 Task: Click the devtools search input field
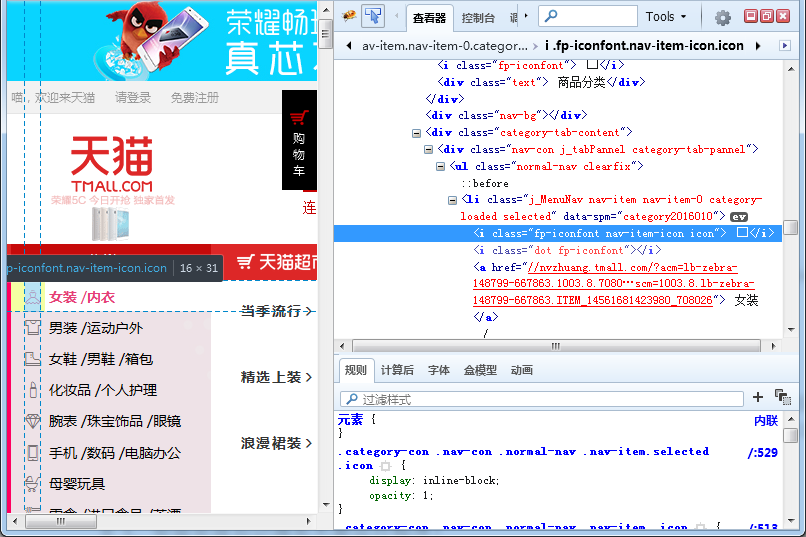(588, 16)
